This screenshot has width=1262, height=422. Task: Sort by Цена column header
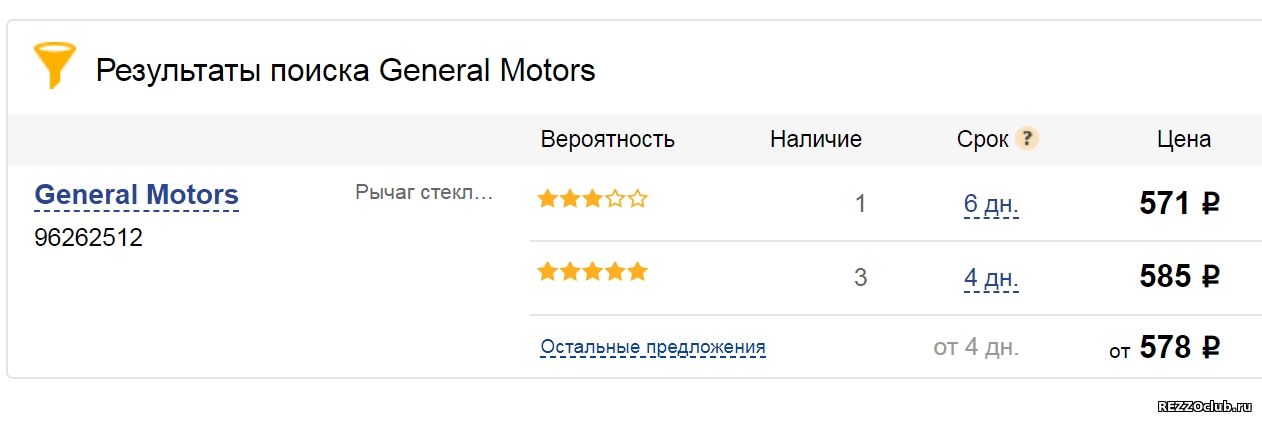1184,139
